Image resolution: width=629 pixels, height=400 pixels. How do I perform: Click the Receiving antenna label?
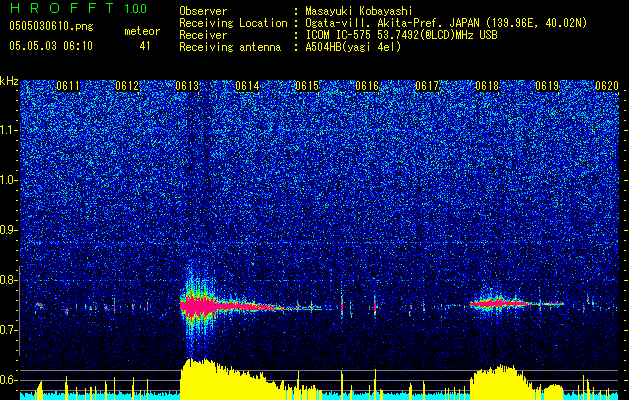click(x=230, y=47)
